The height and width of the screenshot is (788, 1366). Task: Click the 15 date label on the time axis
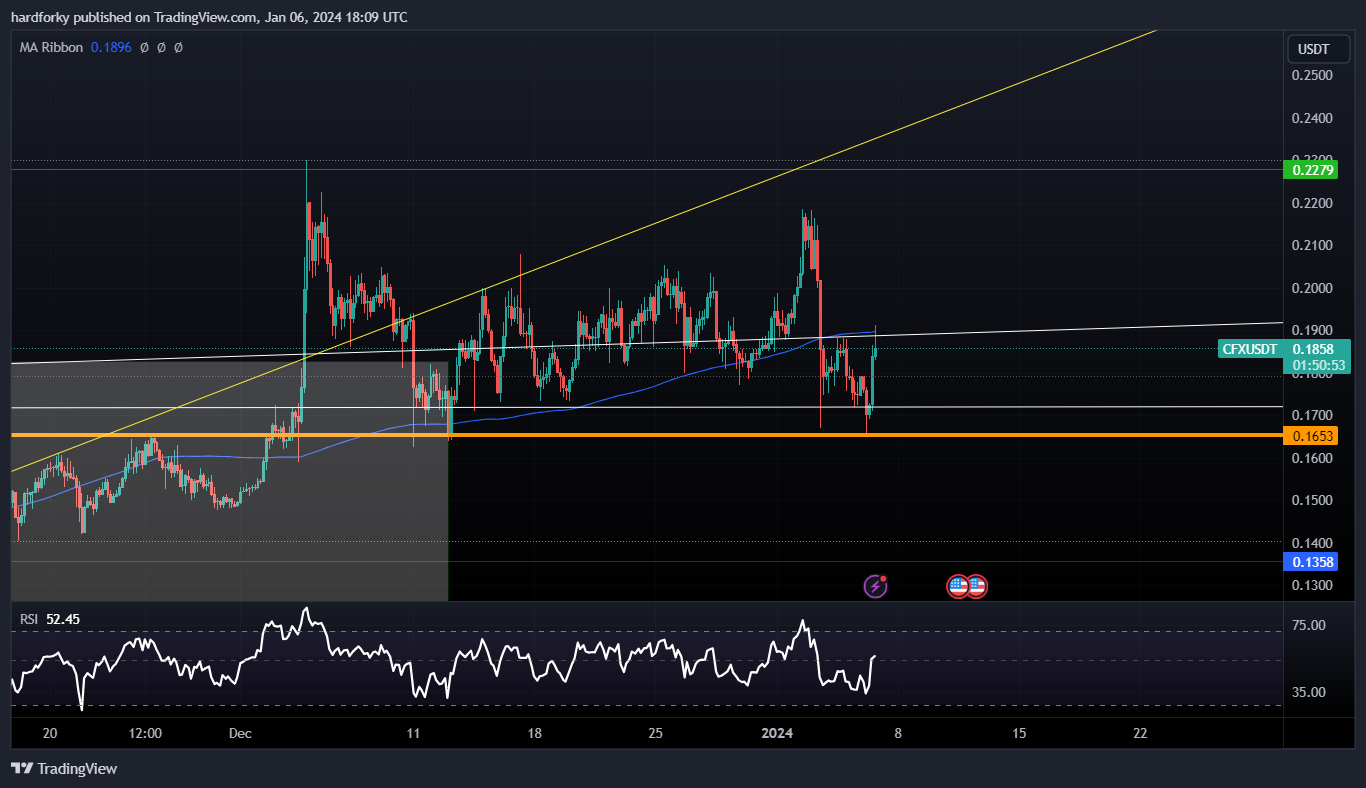click(1019, 733)
